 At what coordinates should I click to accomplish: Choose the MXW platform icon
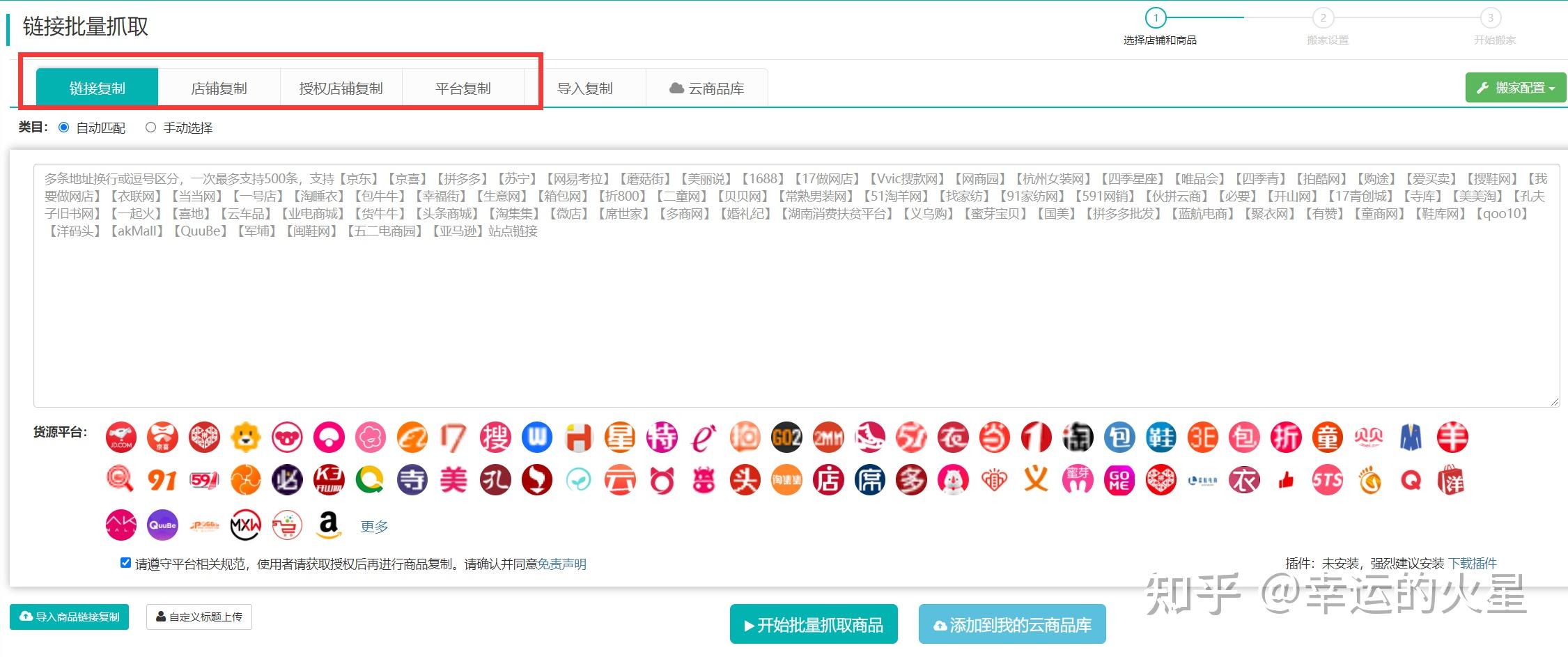click(246, 525)
